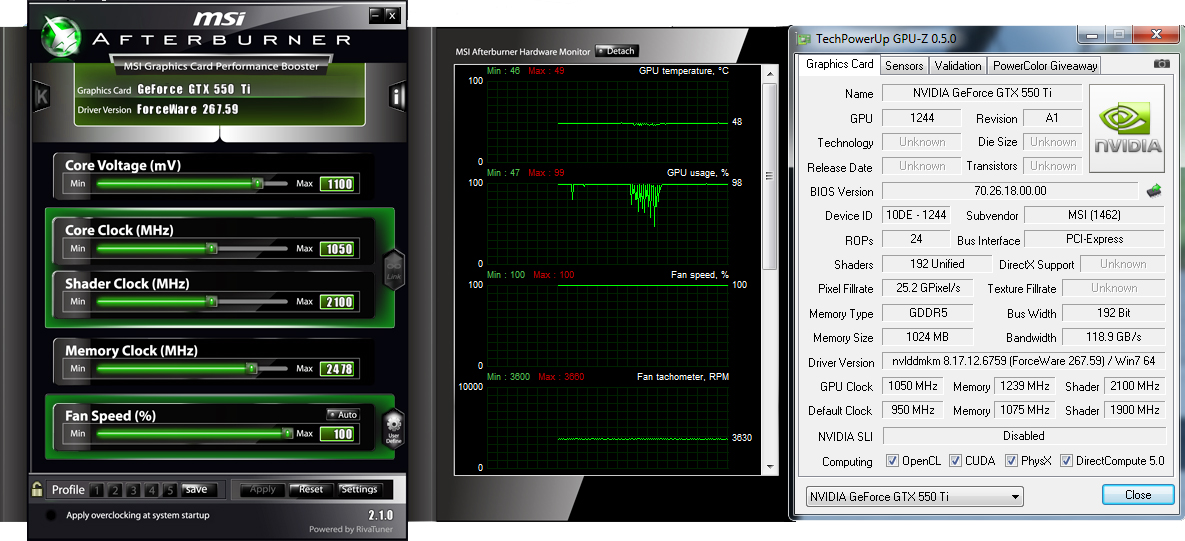Open the PowerColor Giveaway tab
Image resolution: width=1185 pixels, height=541 pixels.
pos(1044,66)
